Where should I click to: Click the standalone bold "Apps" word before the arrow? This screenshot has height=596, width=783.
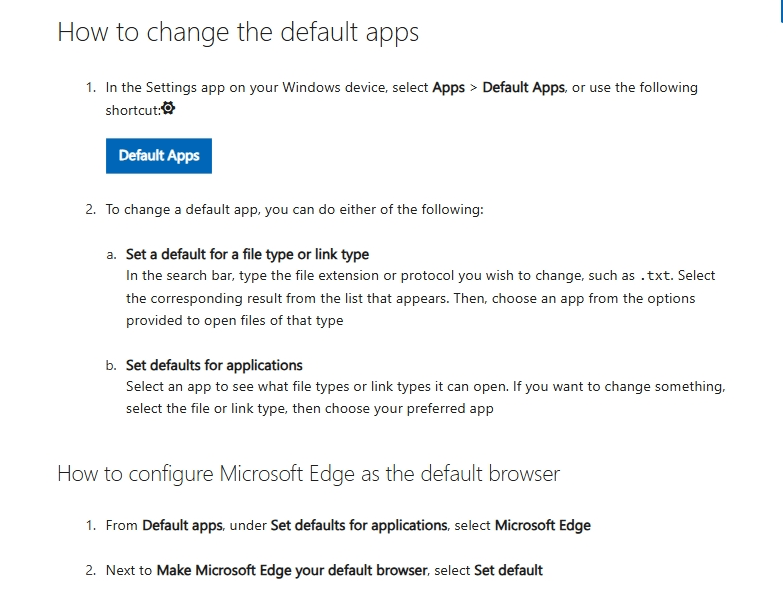(448, 88)
